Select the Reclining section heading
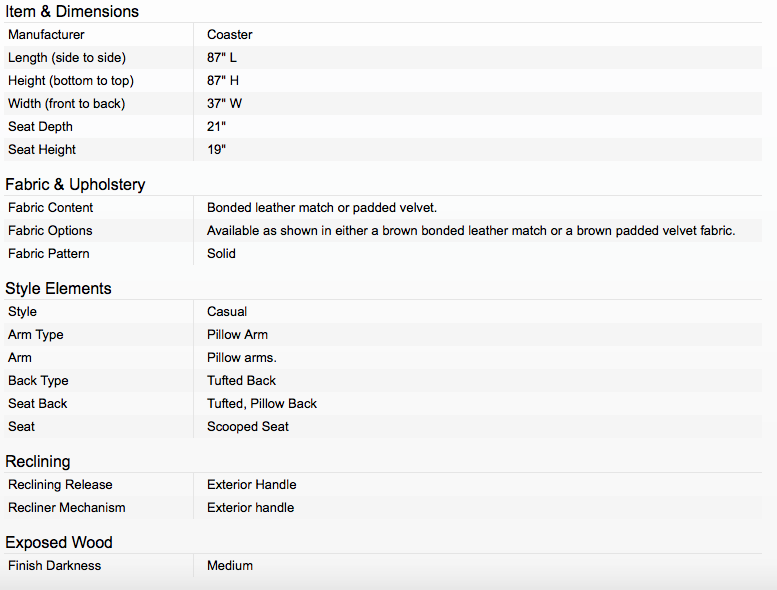This screenshot has height=590, width=777. click(x=38, y=461)
